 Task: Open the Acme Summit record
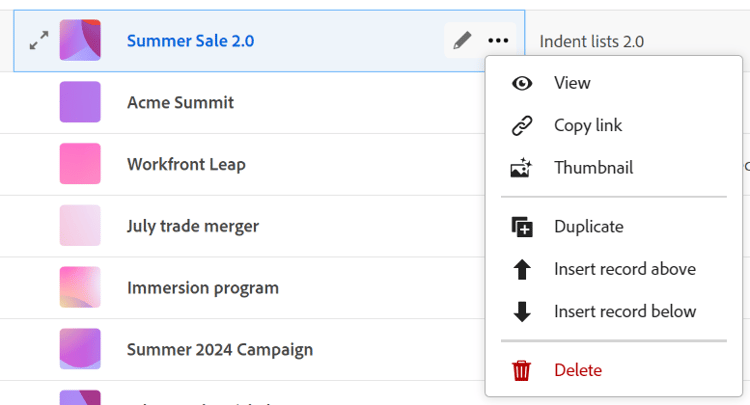(x=180, y=103)
